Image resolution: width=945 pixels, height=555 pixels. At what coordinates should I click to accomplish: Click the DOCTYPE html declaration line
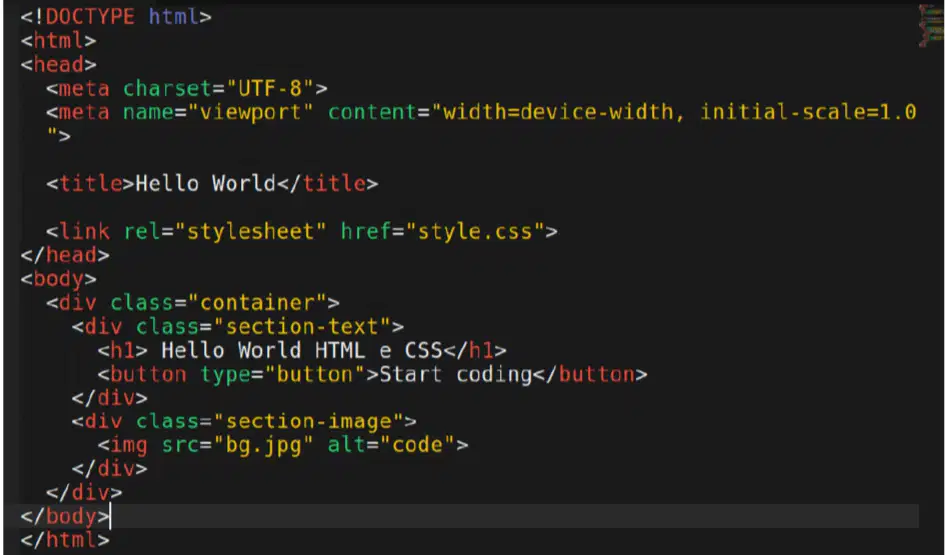click(x=116, y=17)
